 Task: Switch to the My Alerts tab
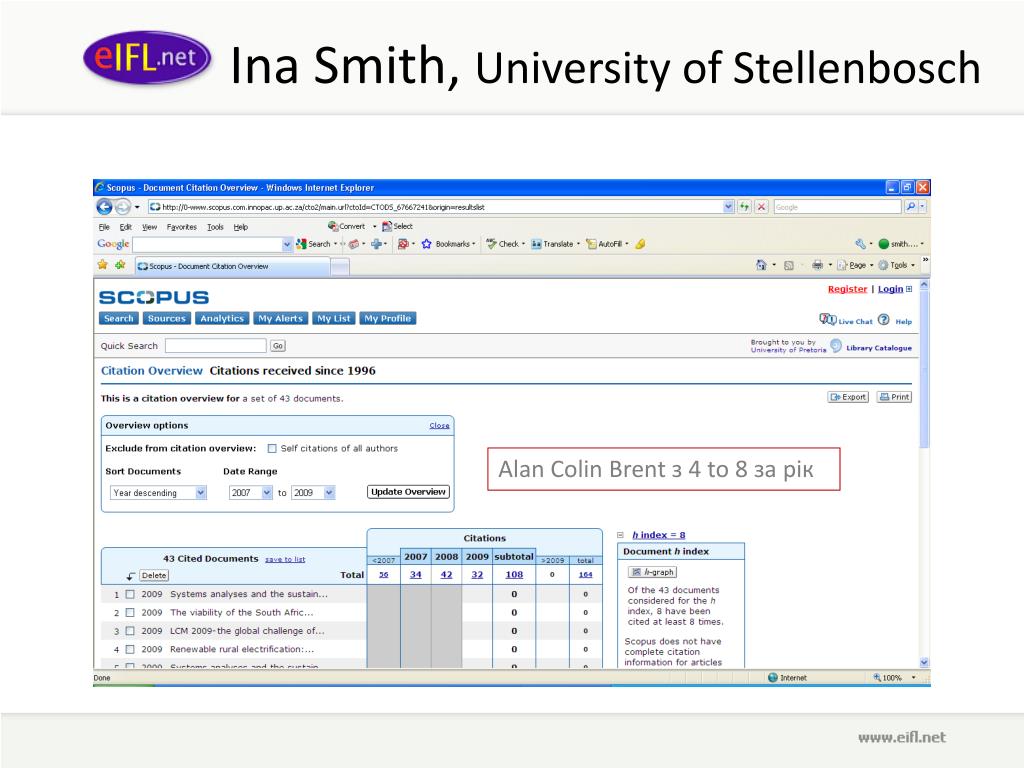click(x=280, y=319)
